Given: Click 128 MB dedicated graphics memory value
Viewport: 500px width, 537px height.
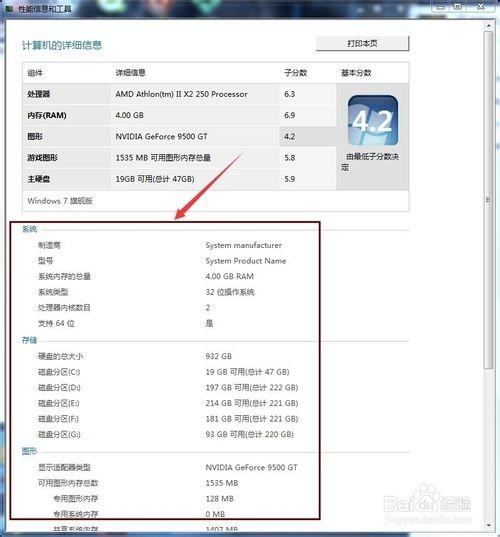Looking at the screenshot, I should 220,499.
